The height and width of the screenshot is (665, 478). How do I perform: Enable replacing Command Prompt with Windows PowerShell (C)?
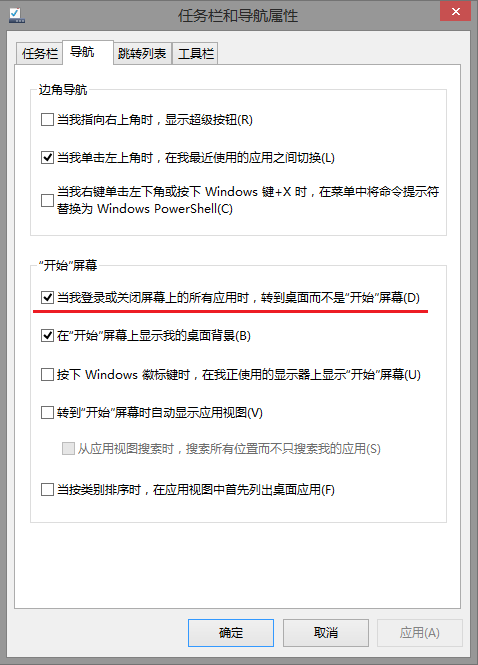[x=47, y=200]
